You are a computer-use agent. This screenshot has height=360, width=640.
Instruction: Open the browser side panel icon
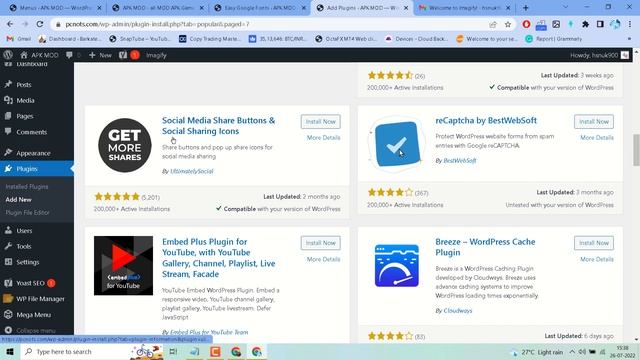point(600,24)
